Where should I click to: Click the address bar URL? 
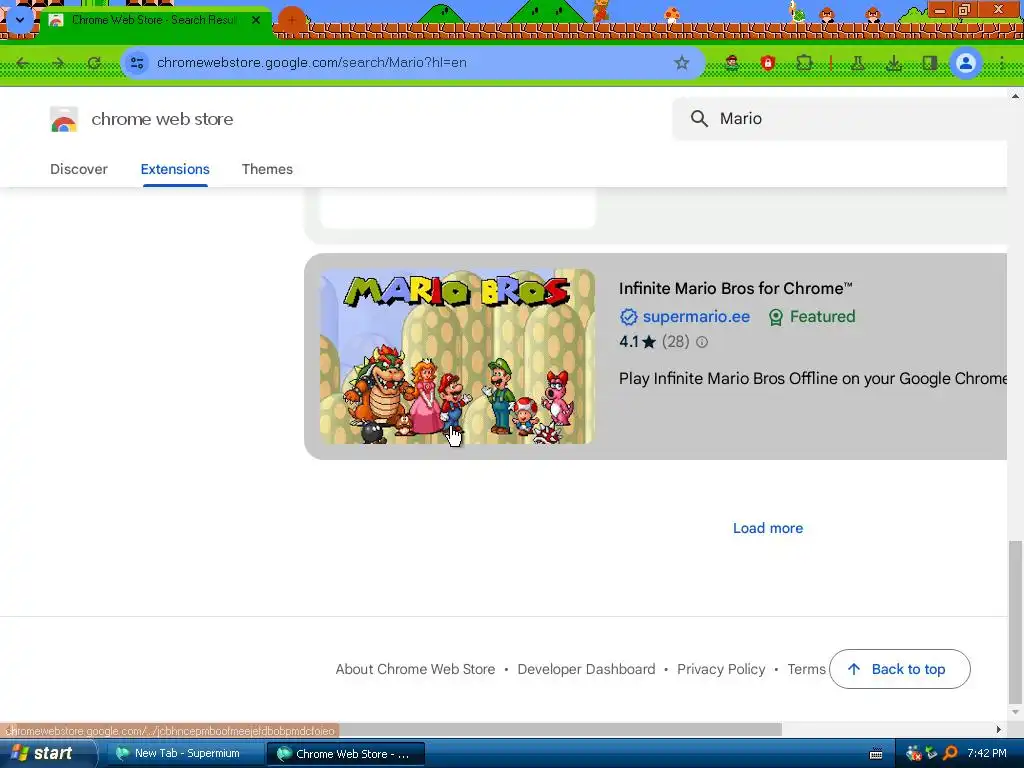coord(312,63)
